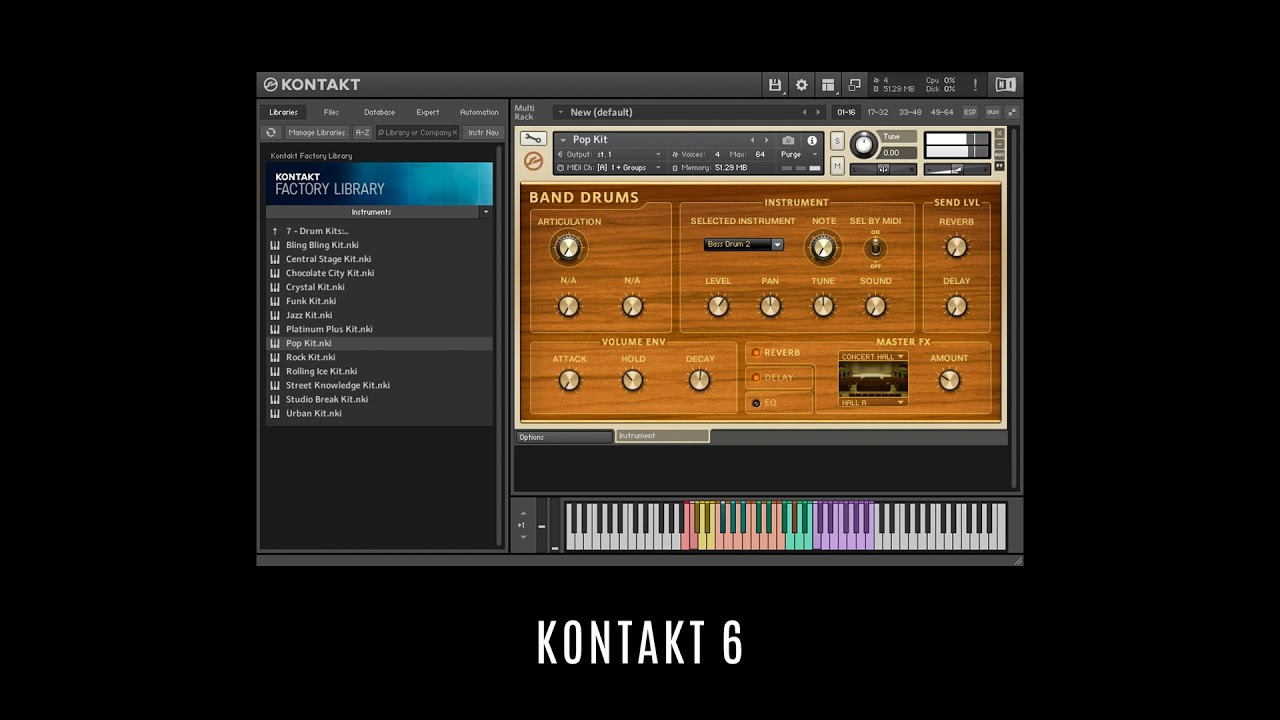Click the minimized view icon
The height and width of the screenshot is (720, 1280).
[854, 85]
